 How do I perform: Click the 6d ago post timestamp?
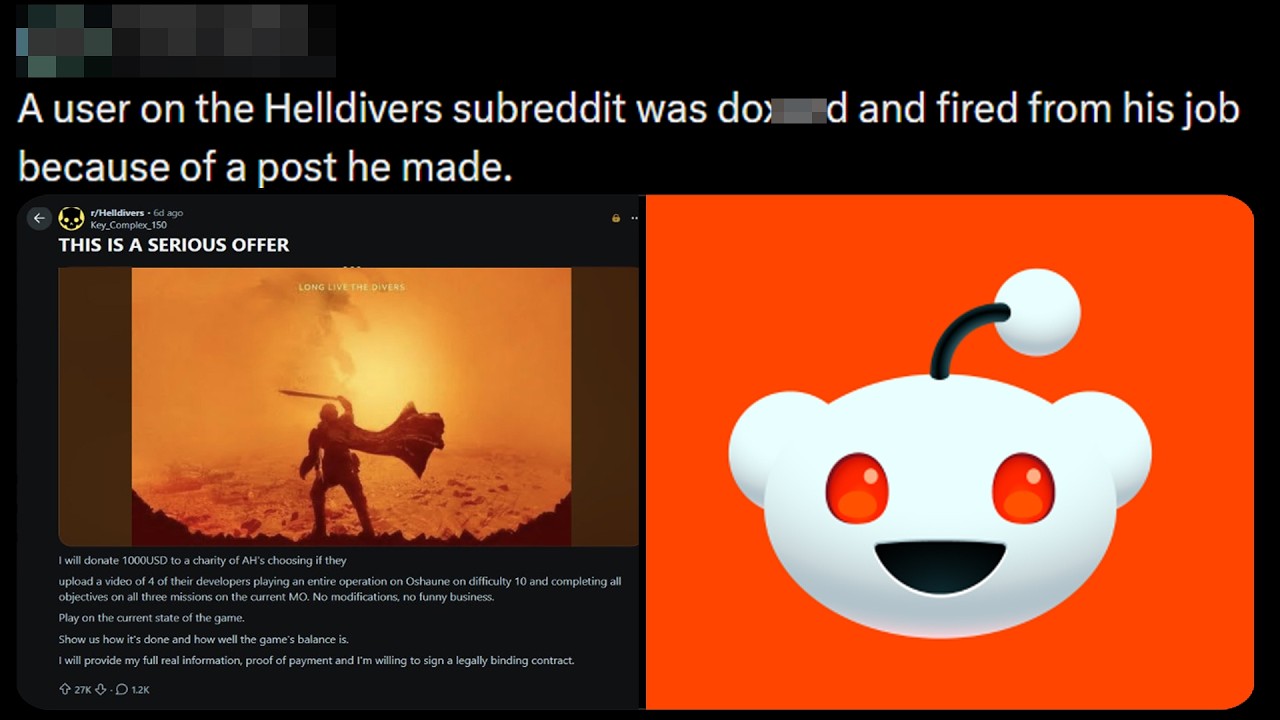[168, 213]
